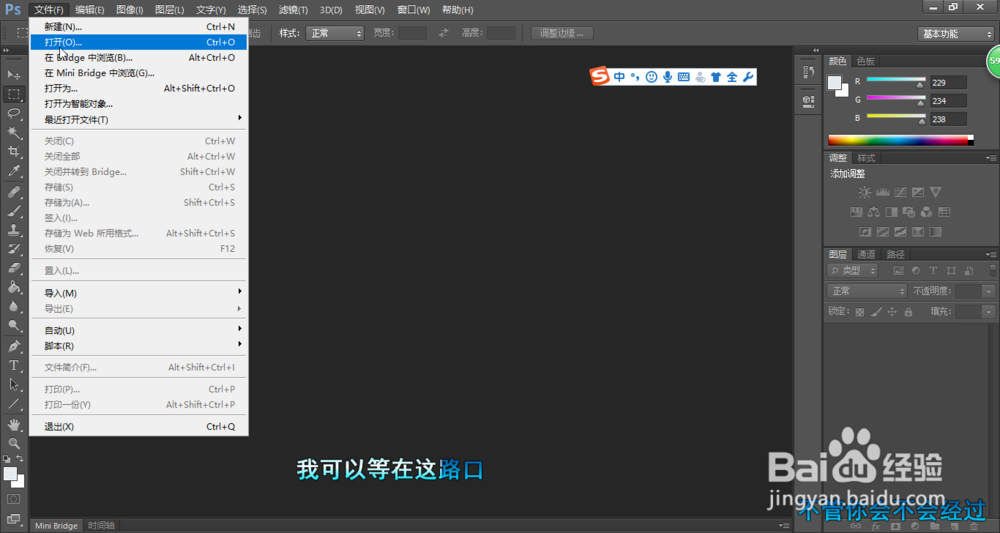Screen dimensions: 1000x533
Task: Open the 3D panel icon
Action: pos(808,101)
